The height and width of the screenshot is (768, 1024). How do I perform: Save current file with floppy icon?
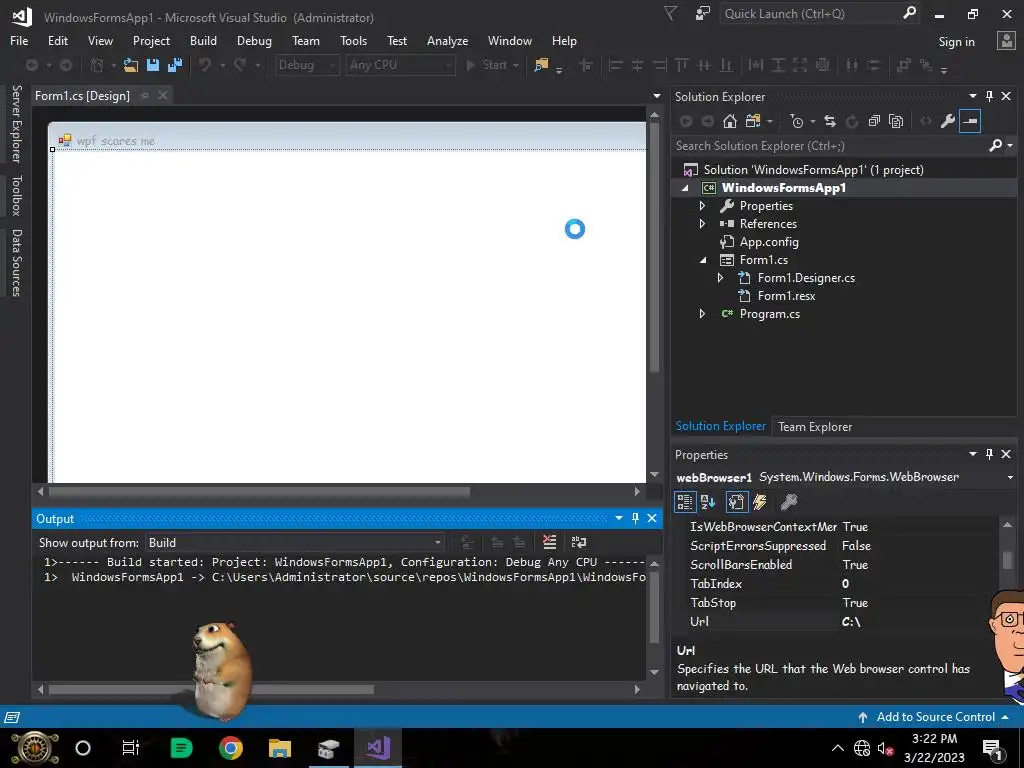153,65
